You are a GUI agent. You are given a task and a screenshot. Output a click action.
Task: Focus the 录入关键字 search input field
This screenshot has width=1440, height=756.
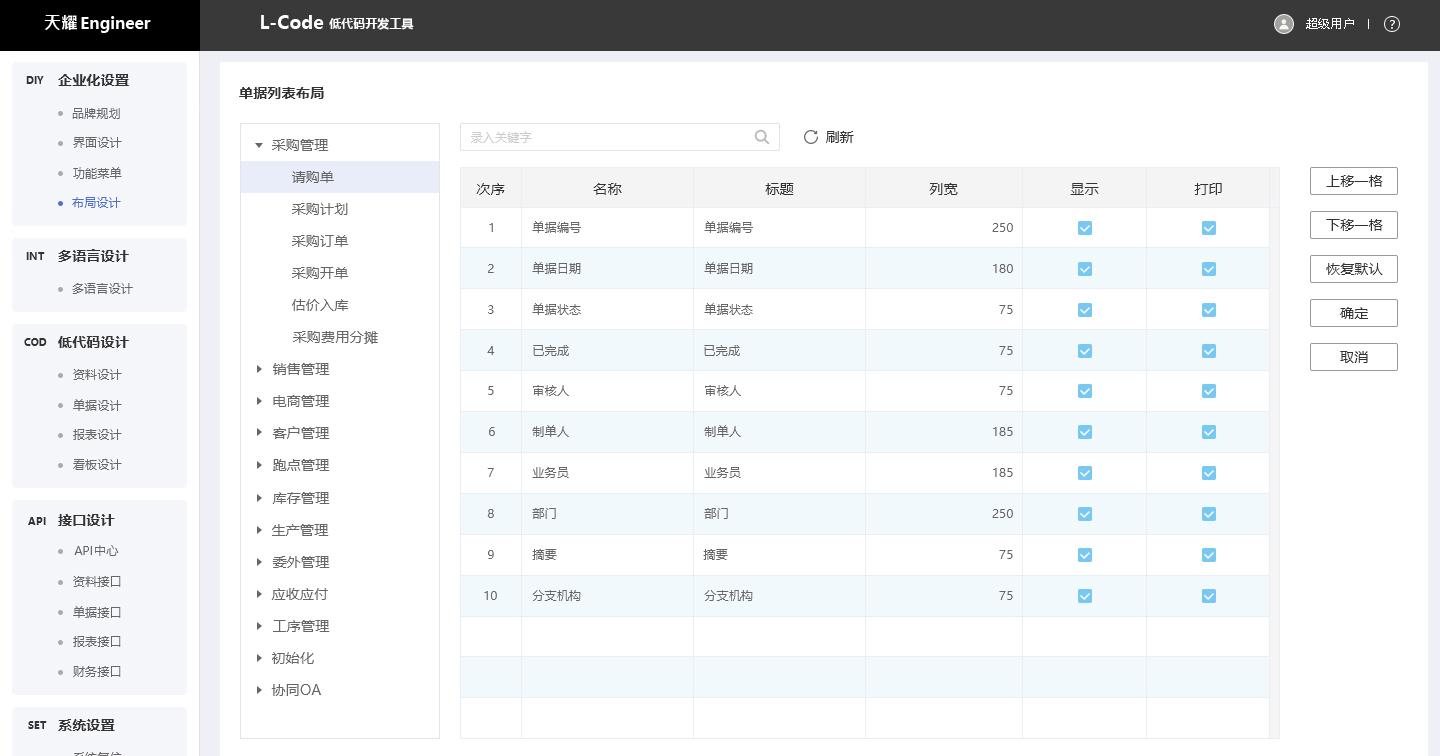[608, 137]
